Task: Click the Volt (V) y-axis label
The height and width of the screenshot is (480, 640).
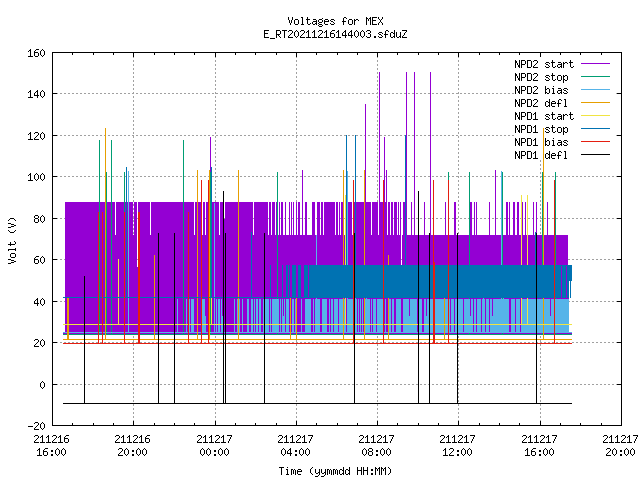Action: [13, 240]
